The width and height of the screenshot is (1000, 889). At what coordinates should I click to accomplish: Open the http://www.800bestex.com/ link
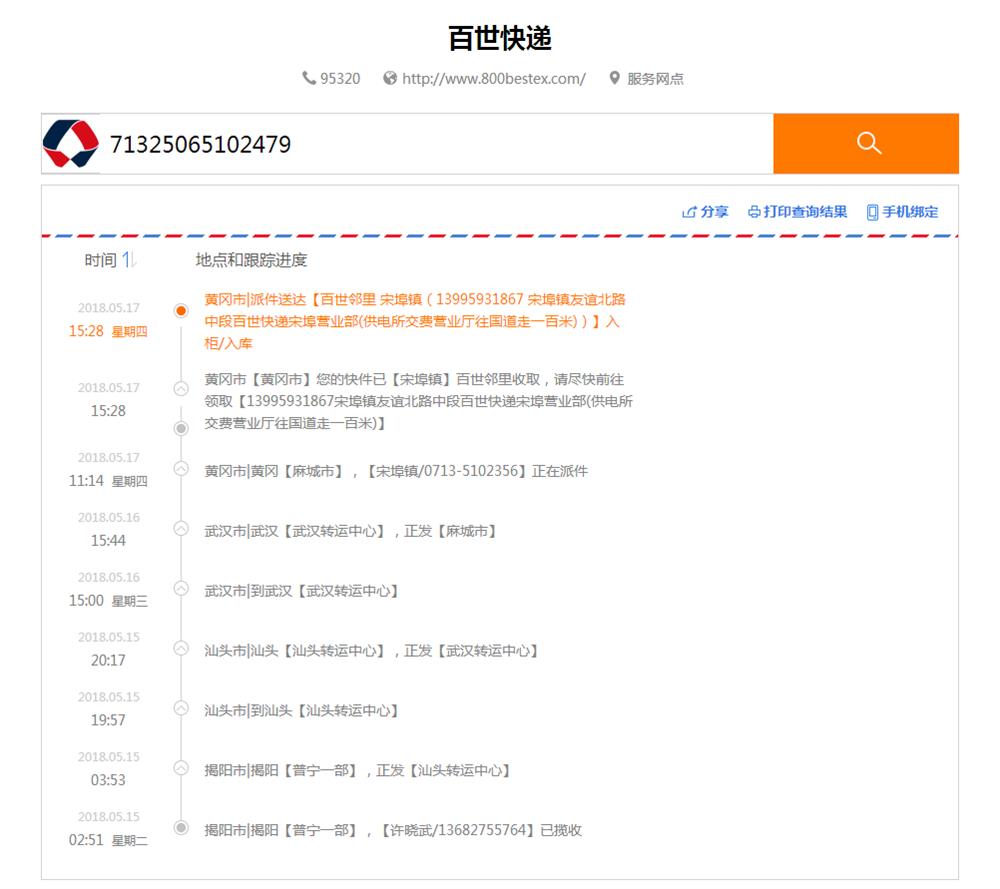click(x=493, y=79)
